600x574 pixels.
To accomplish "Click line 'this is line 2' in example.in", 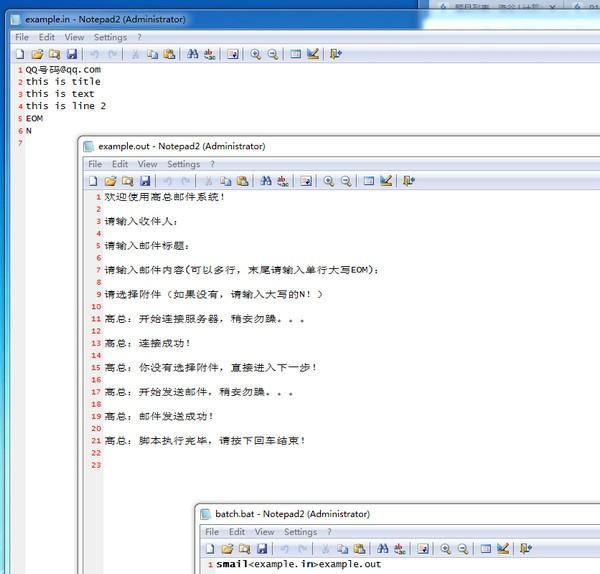I will click(65, 106).
